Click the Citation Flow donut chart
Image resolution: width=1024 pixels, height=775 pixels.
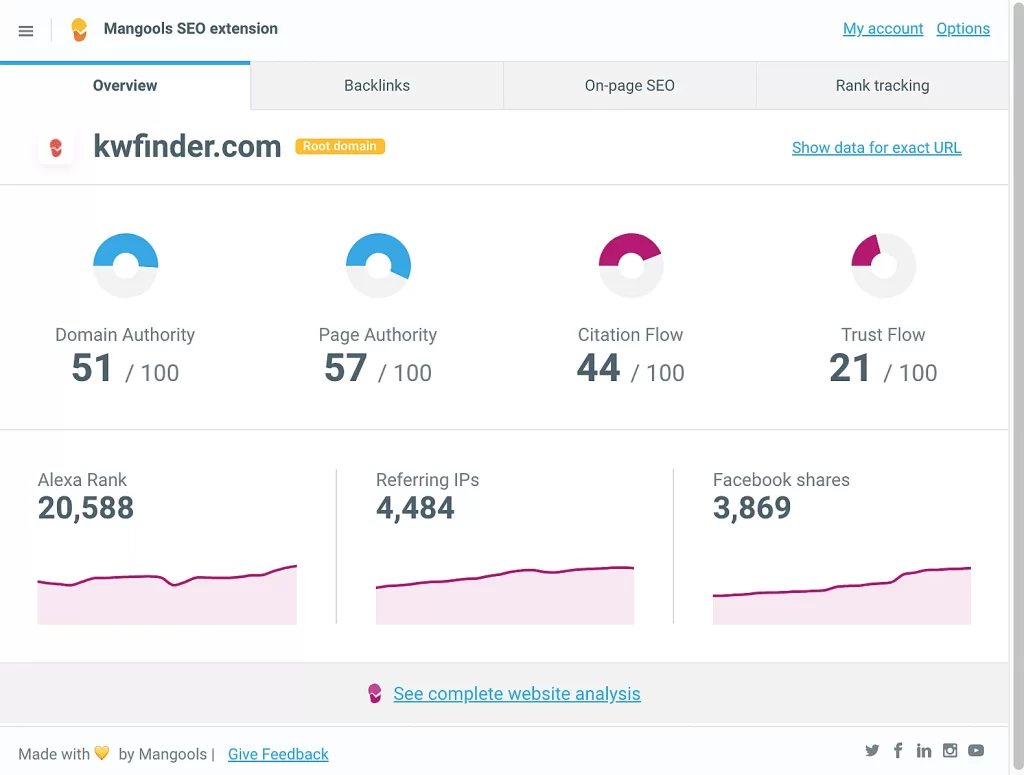[631, 265]
